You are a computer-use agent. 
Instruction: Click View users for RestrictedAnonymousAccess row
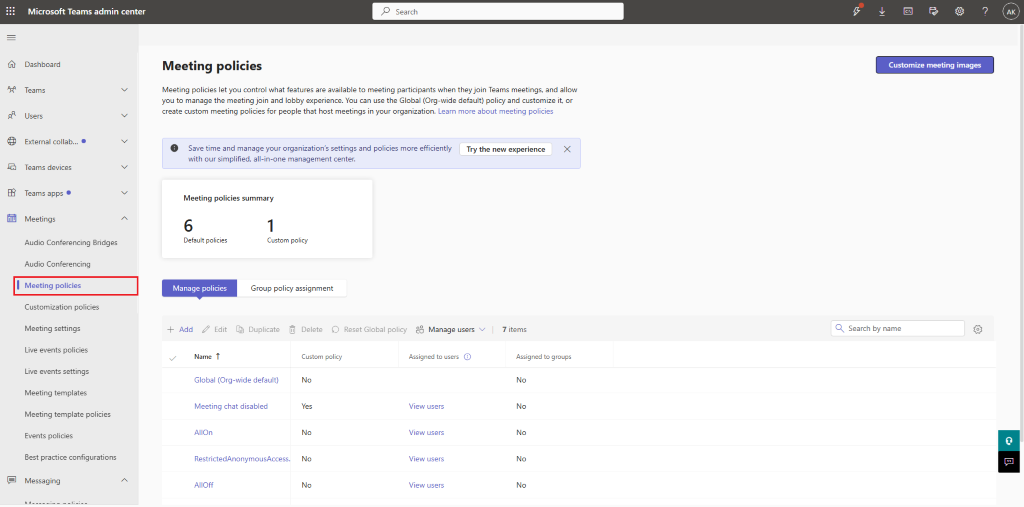pyautogui.click(x=426, y=459)
